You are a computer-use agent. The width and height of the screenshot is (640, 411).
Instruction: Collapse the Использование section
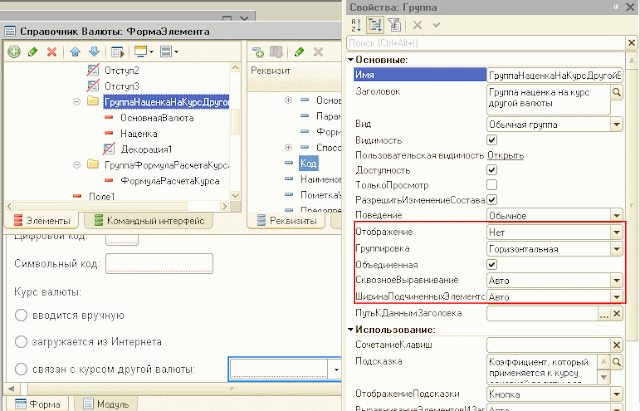point(350,329)
